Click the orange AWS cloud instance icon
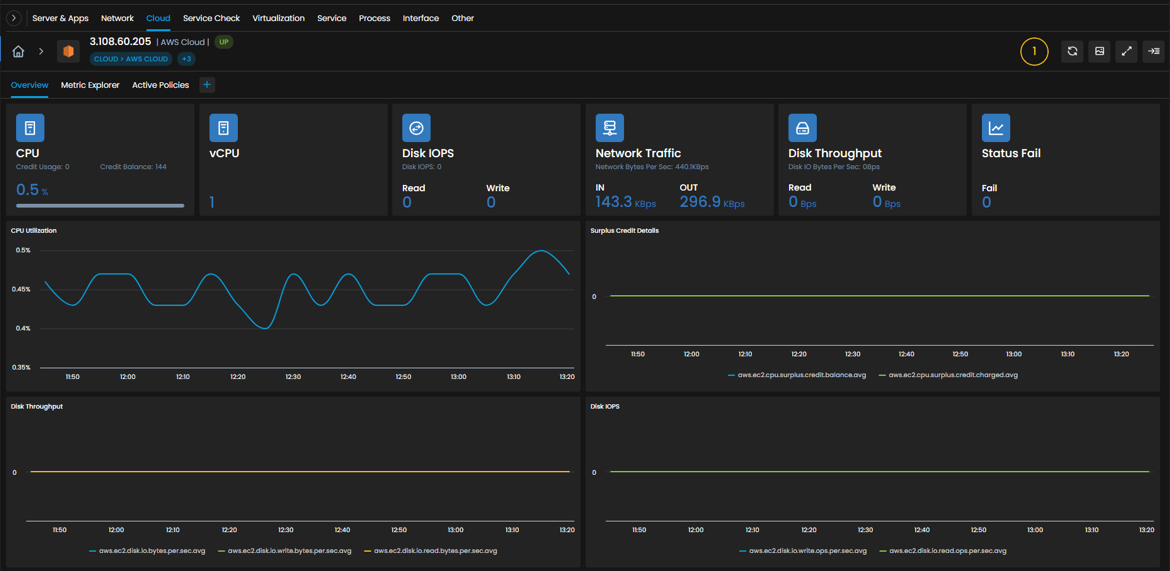Image resolution: width=1170 pixels, height=571 pixels. (69, 52)
